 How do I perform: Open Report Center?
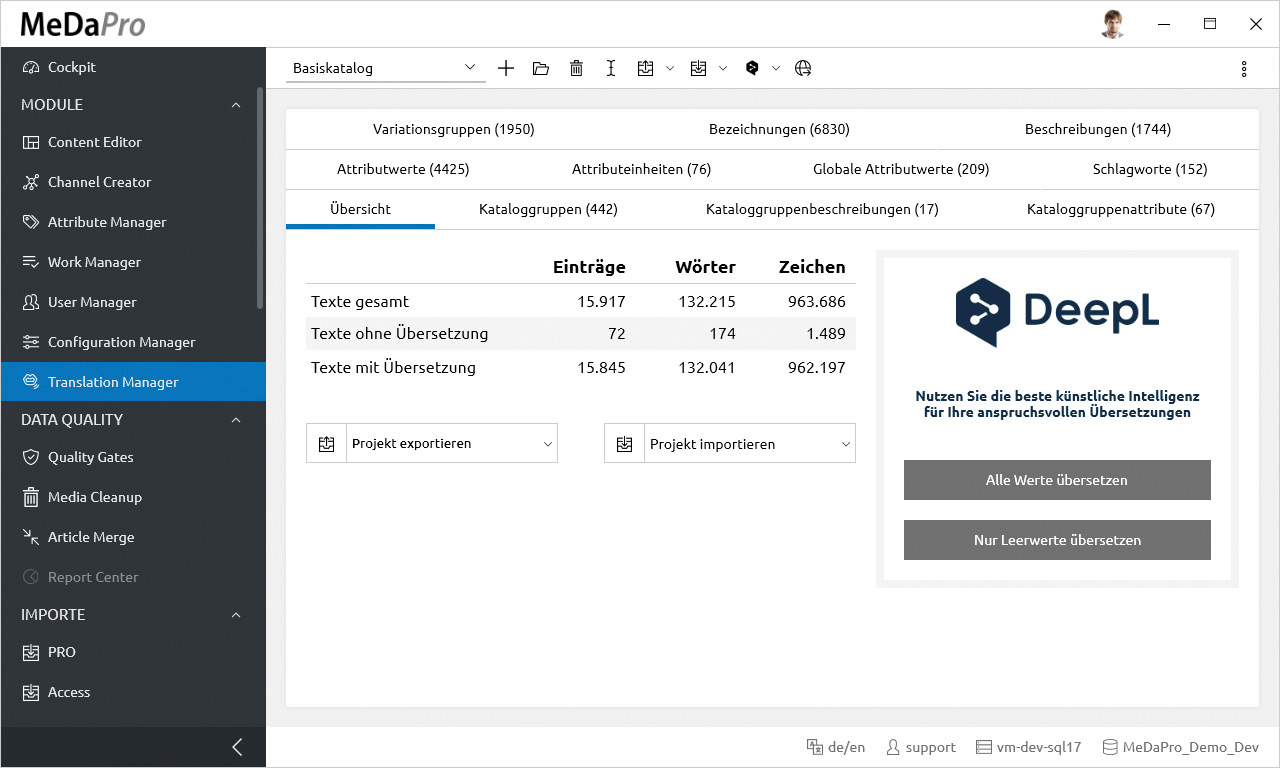(x=133, y=577)
